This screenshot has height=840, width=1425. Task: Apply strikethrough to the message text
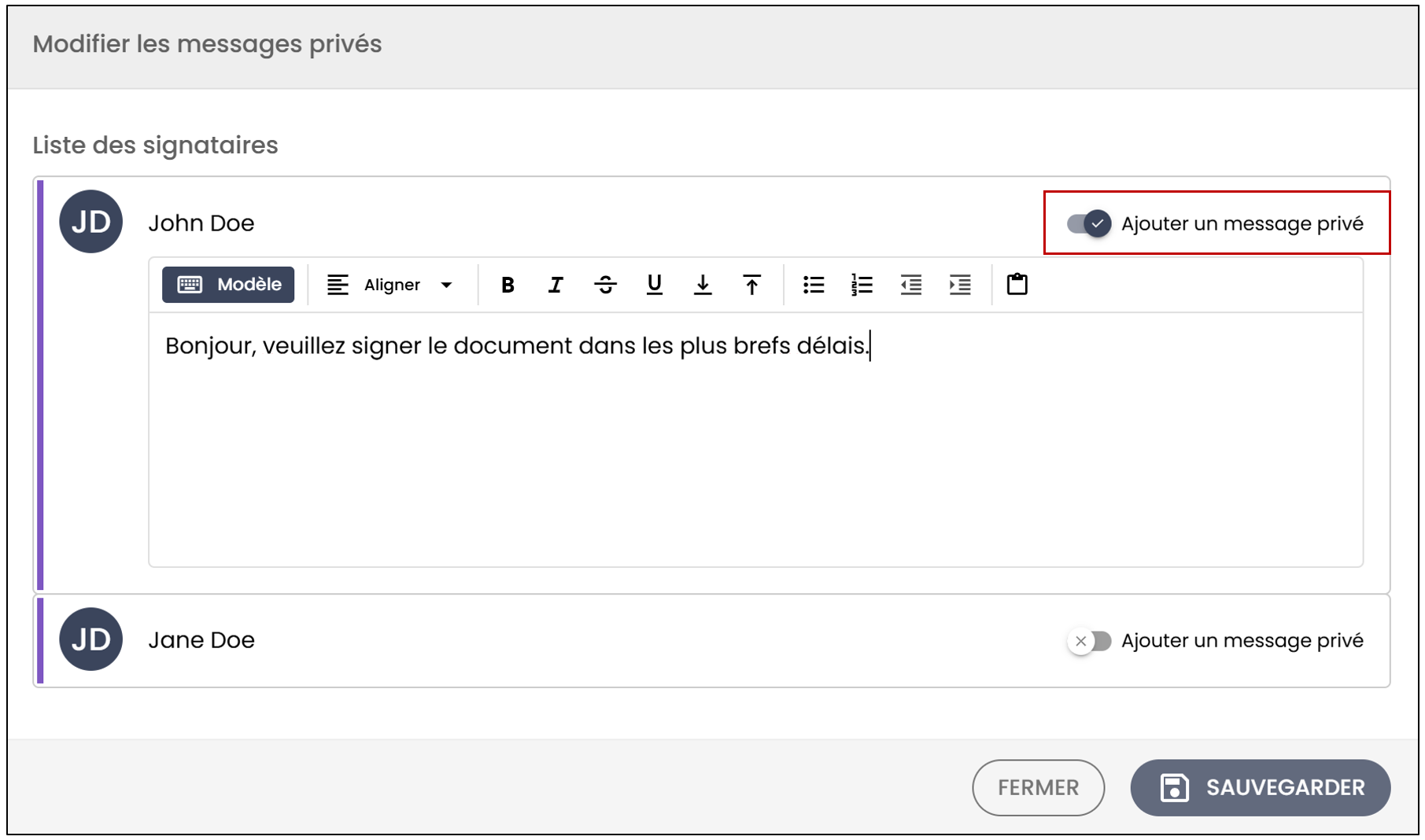point(605,285)
